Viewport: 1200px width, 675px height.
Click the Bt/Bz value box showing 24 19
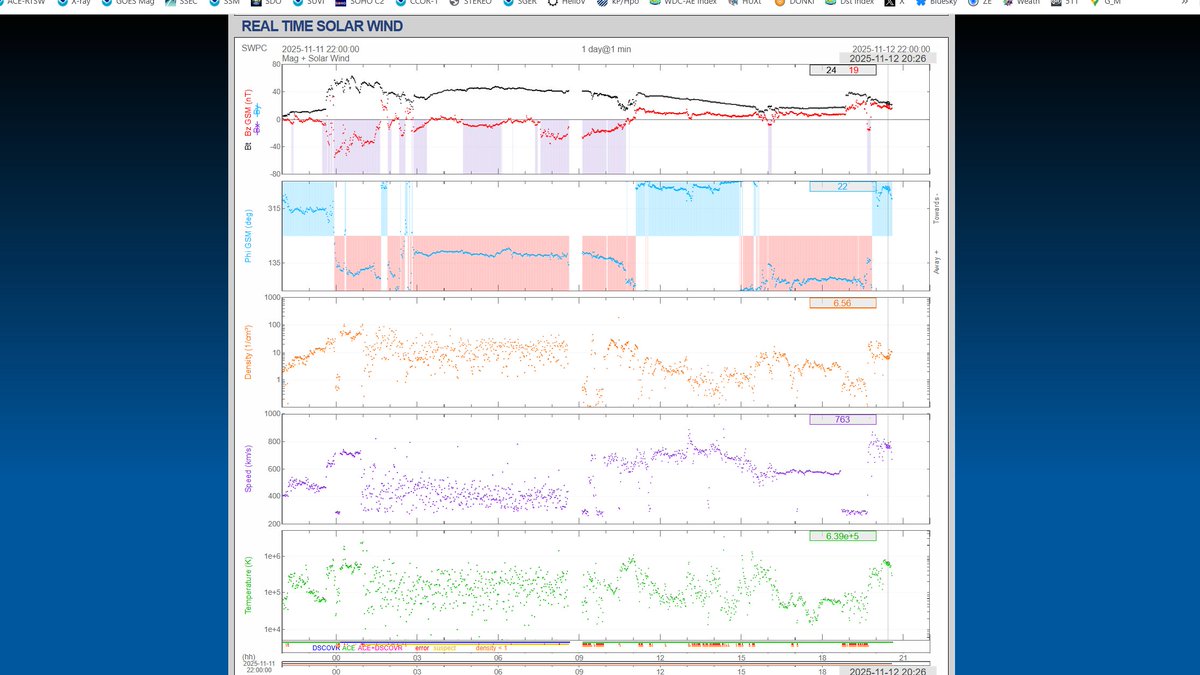point(843,70)
